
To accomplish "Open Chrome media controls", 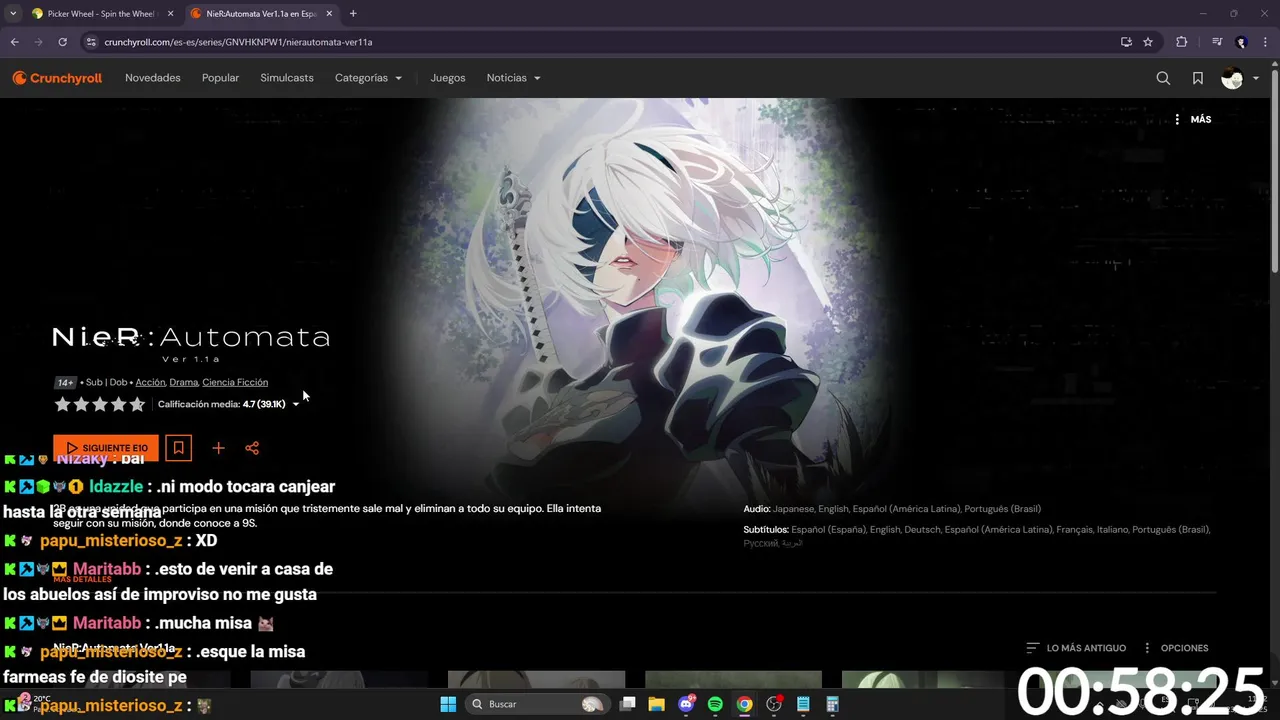I will pyautogui.click(x=1217, y=42).
